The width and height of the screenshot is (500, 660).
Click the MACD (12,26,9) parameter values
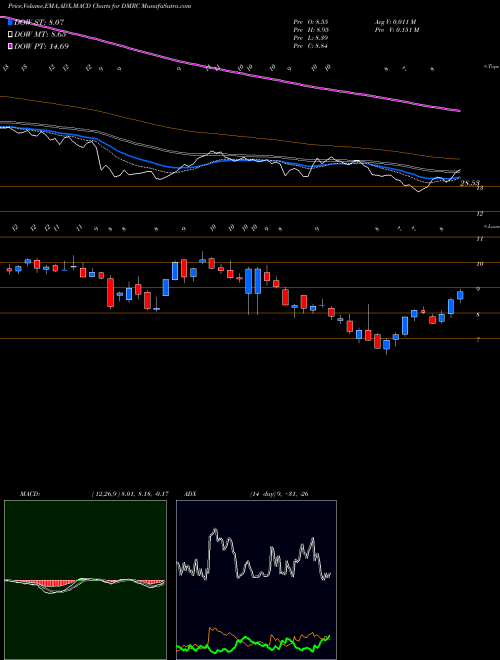130,494
